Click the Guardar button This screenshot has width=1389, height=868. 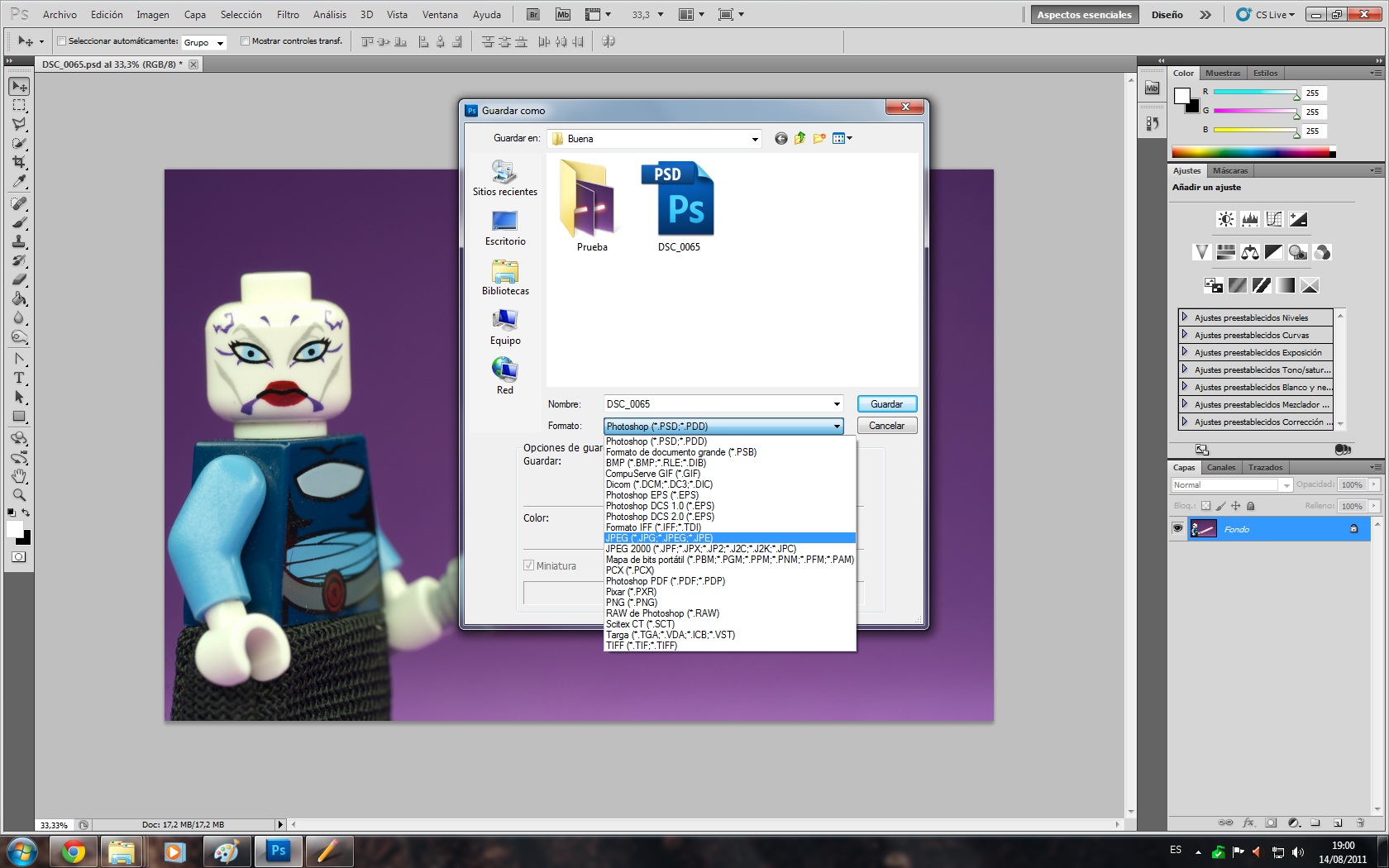[x=886, y=404]
